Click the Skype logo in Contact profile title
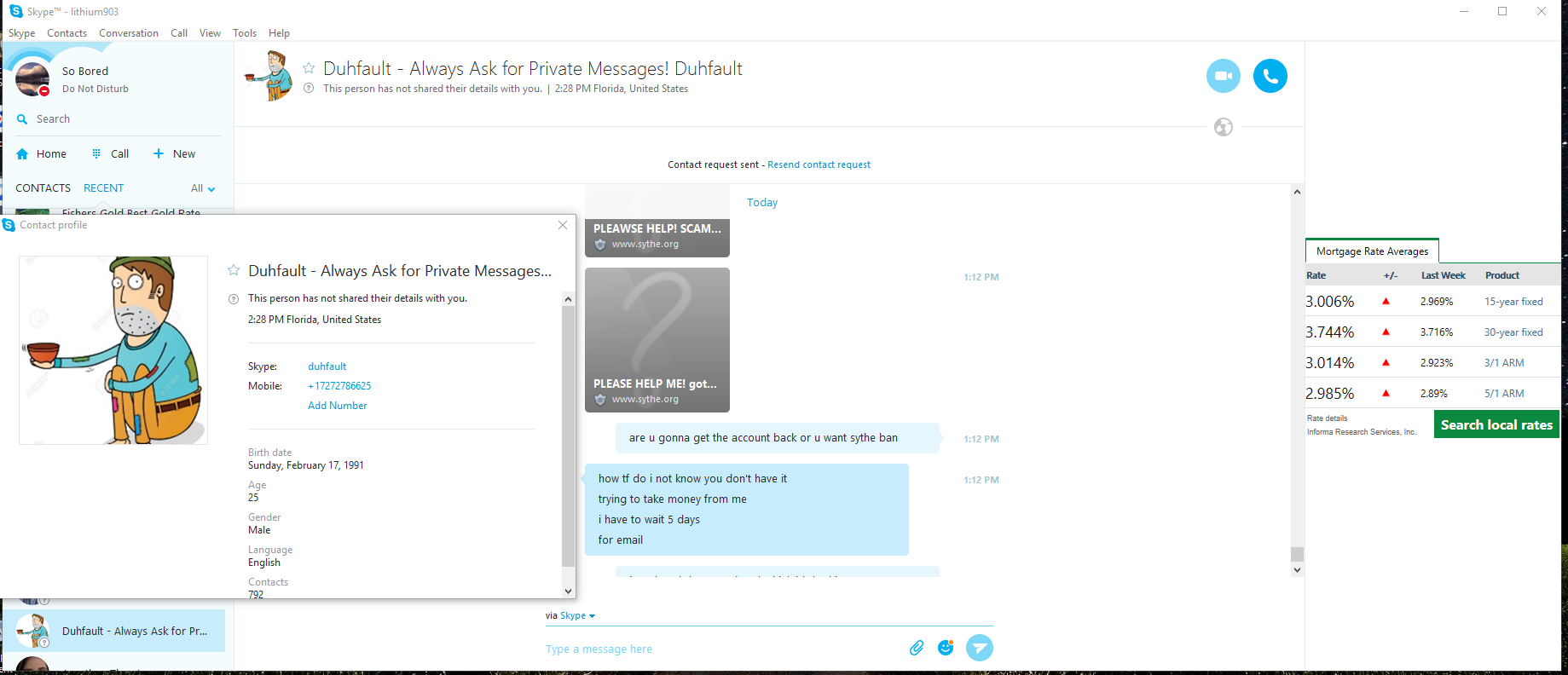 (9, 225)
